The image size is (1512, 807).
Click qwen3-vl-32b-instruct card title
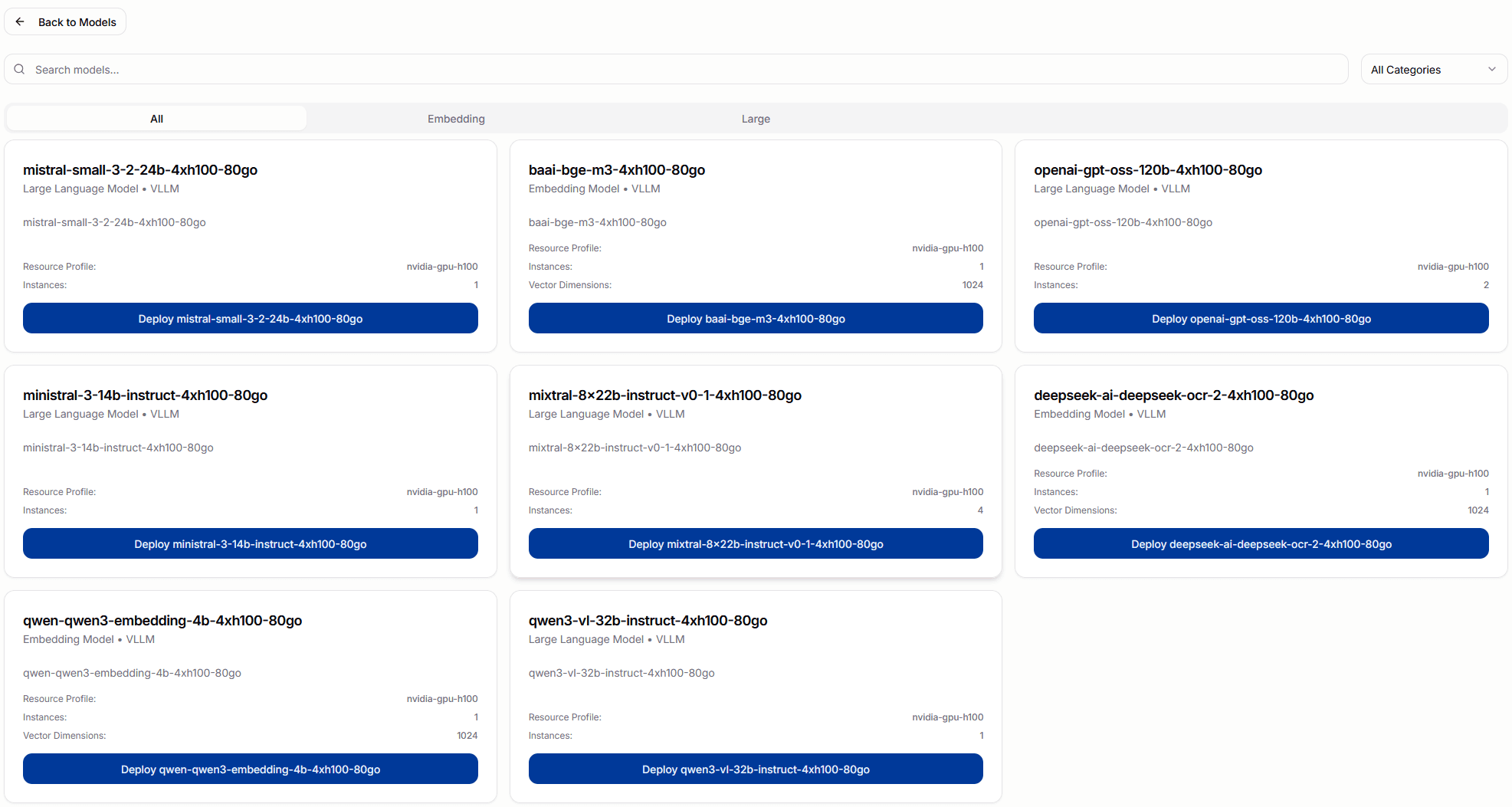[x=648, y=621]
